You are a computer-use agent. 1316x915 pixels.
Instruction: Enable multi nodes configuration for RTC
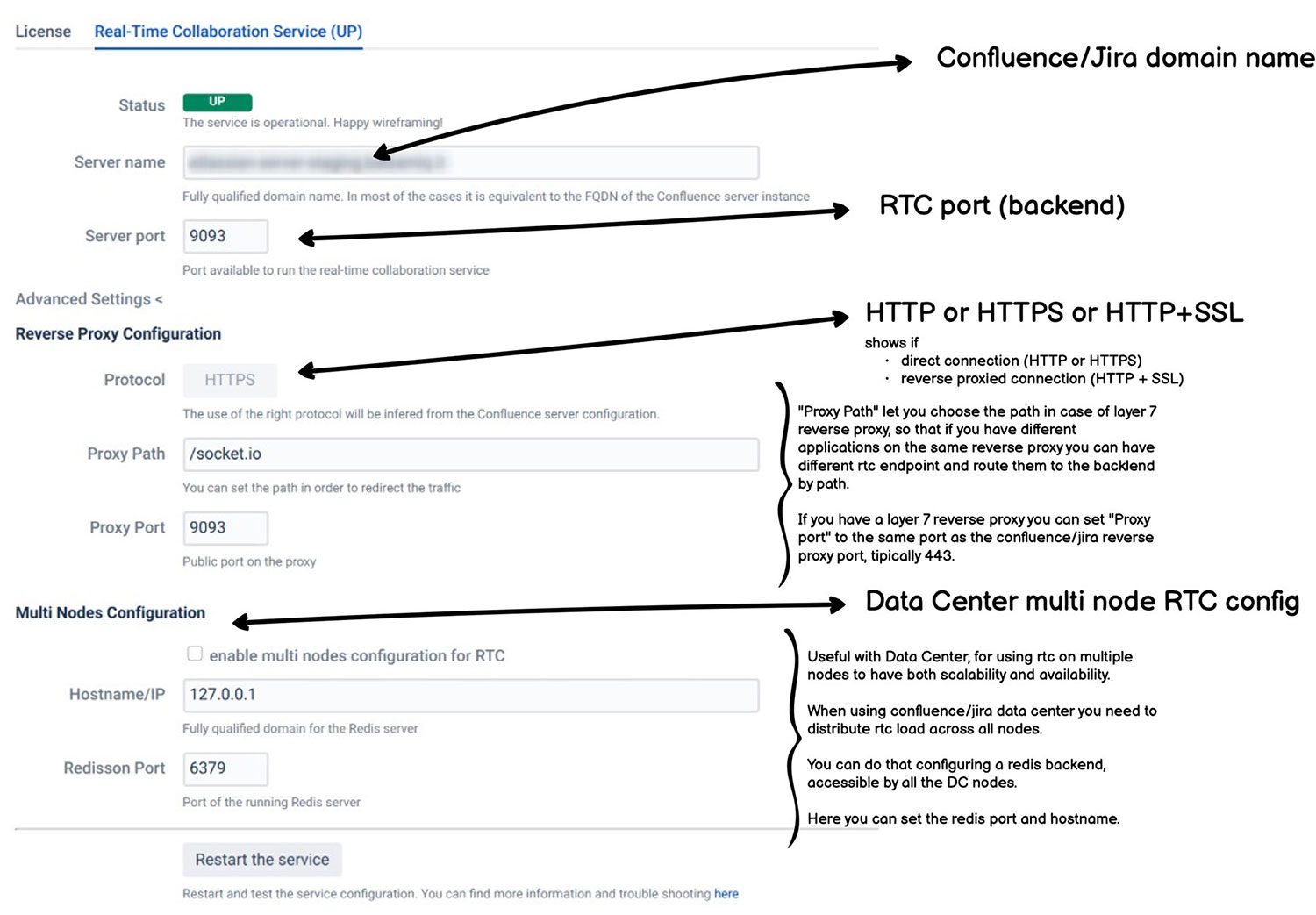click(195, 654)
